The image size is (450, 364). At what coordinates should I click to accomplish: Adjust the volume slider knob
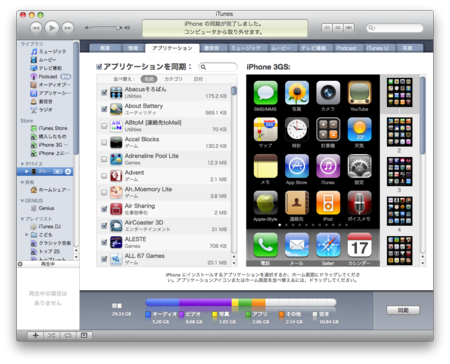[118, 28]
